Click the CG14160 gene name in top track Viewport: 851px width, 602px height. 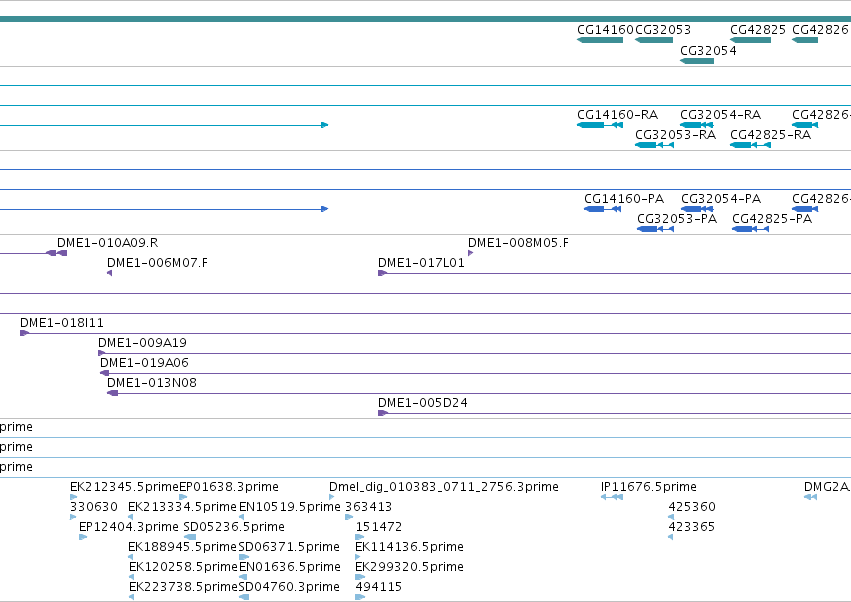coord(605,30)
